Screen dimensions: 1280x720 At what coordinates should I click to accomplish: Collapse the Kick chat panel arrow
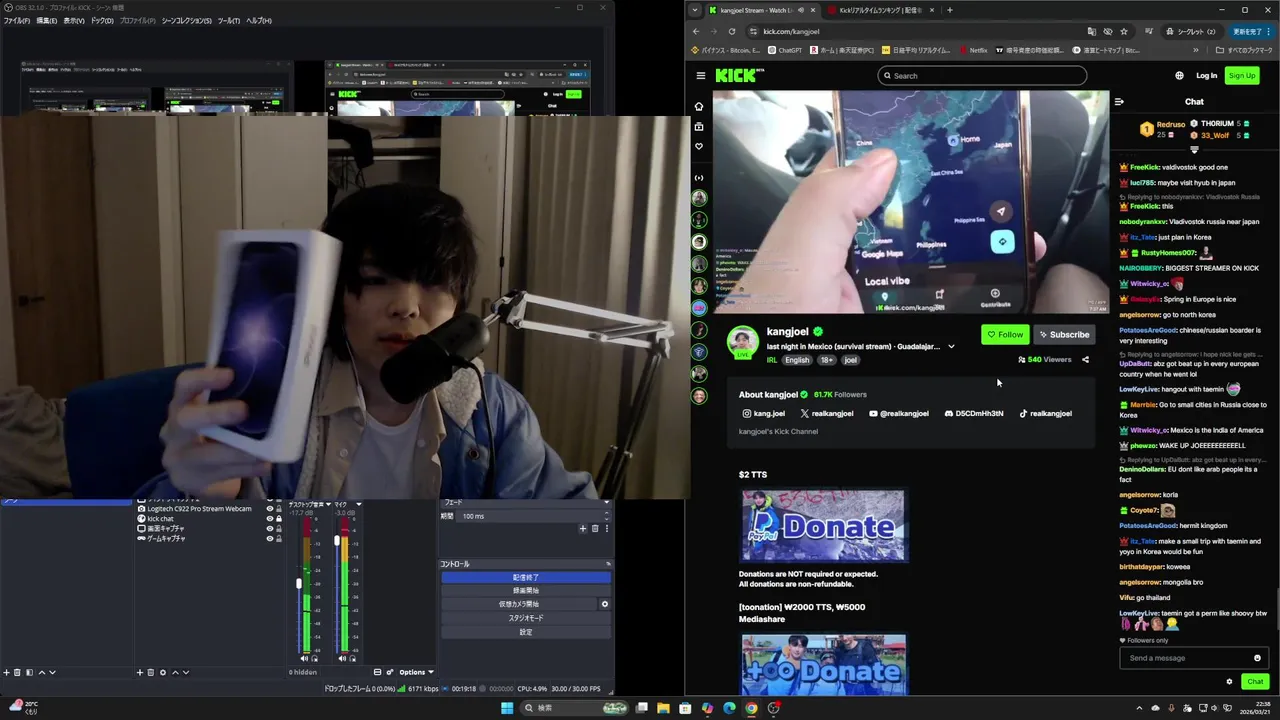tap(1119, 101)
